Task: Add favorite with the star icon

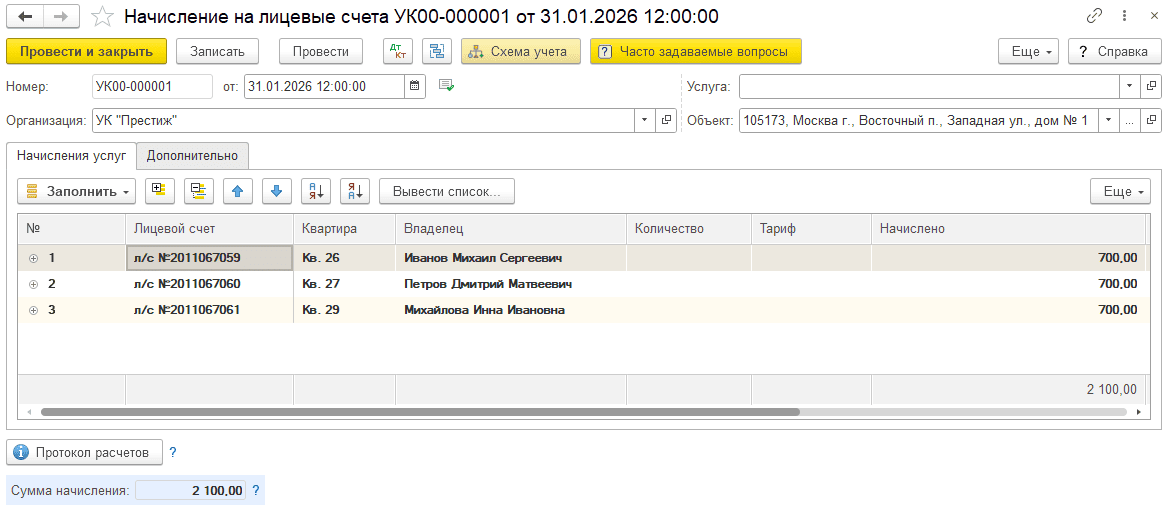Action: [101, 17]
